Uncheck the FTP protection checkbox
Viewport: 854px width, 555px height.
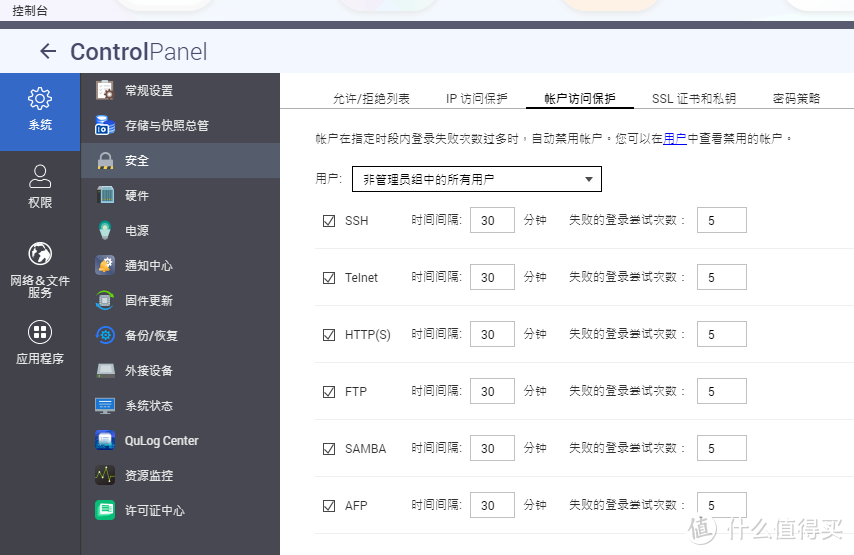(329, 392)
